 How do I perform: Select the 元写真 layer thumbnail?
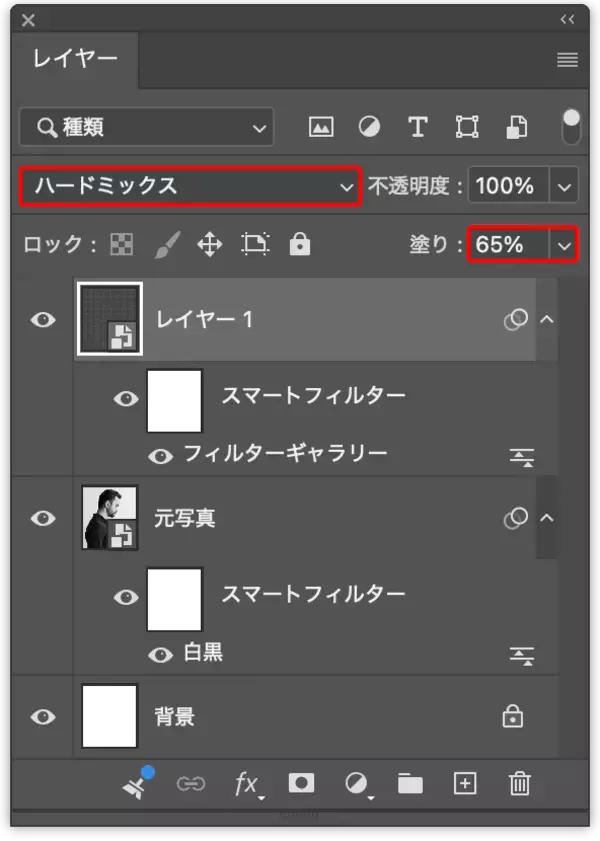(x=109, y=518)
